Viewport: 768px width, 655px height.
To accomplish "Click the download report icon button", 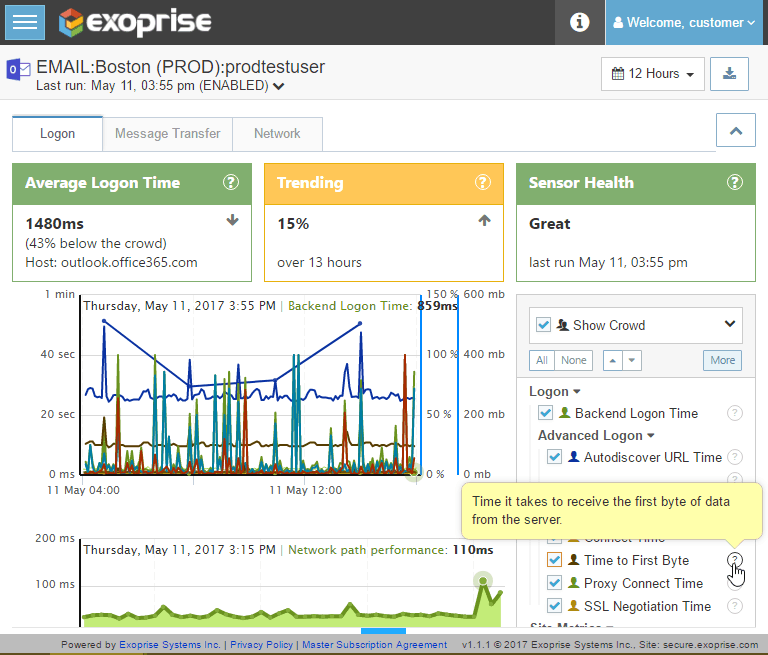I will point(729,74).
